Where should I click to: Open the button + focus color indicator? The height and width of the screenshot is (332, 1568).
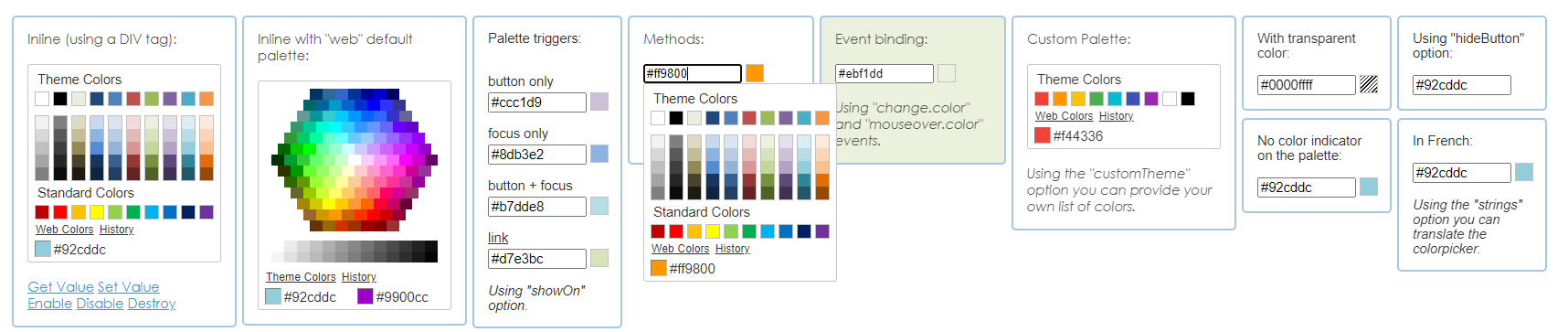tap(599, 206)
